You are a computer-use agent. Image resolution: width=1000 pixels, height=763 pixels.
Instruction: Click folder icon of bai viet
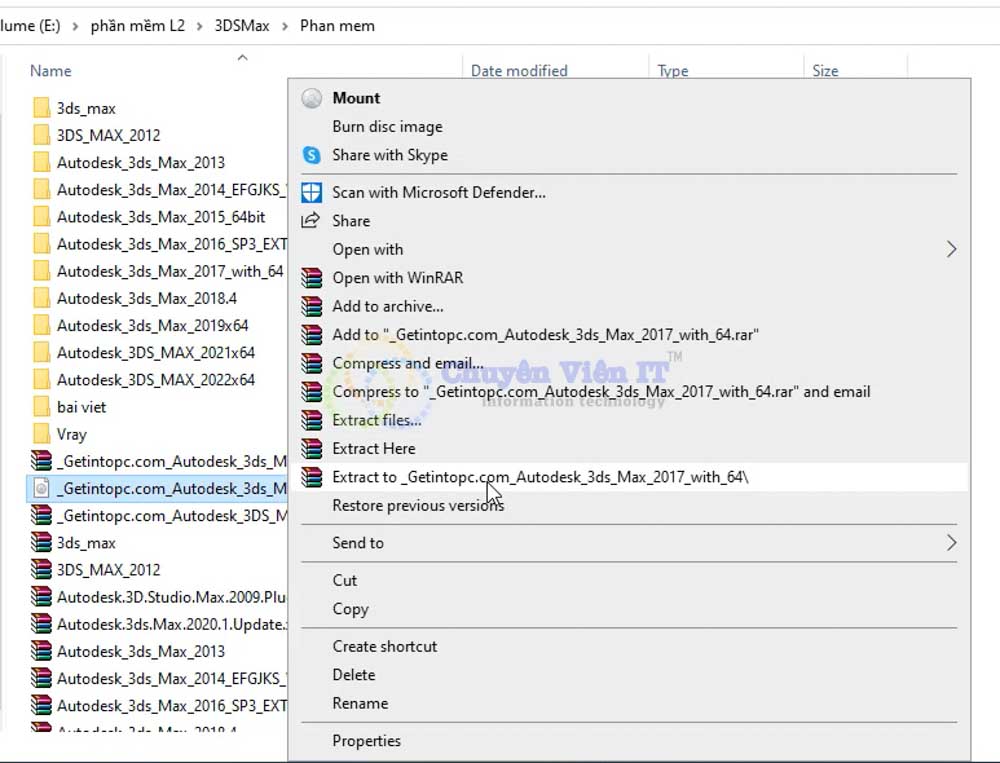41,407
